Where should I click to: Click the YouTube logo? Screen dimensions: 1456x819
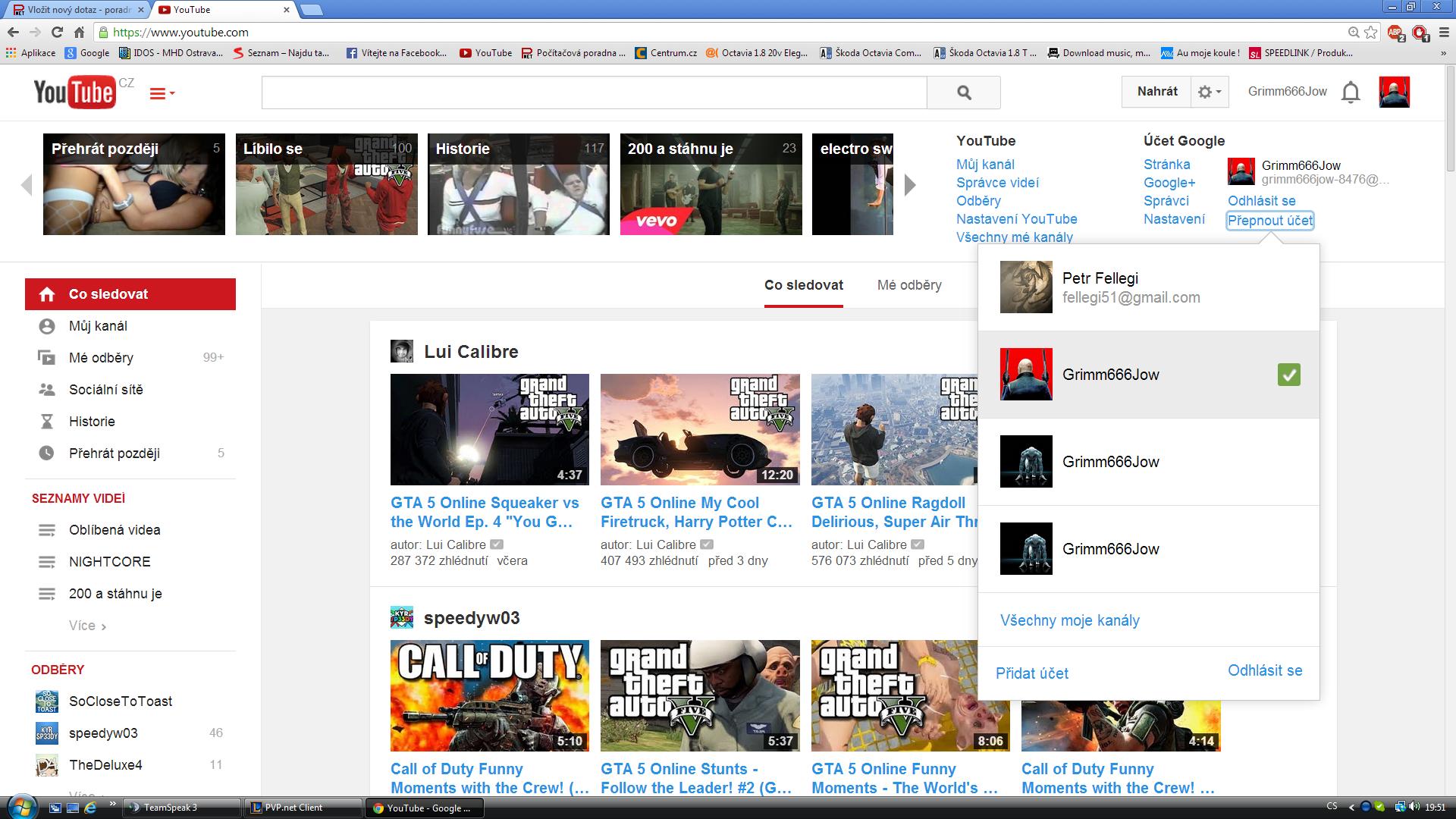point(74,93)
